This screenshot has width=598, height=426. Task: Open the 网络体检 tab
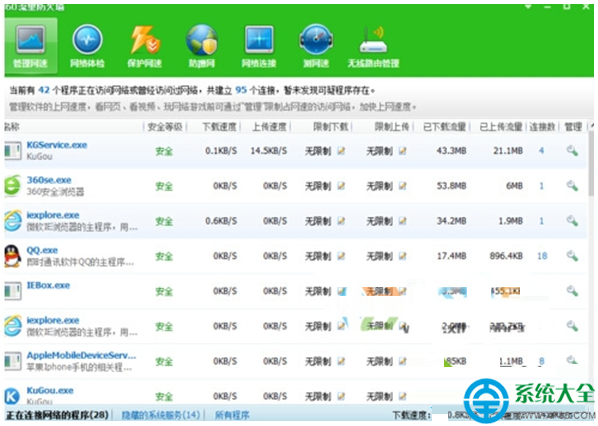pyautogui.click(x=87, y=45)
